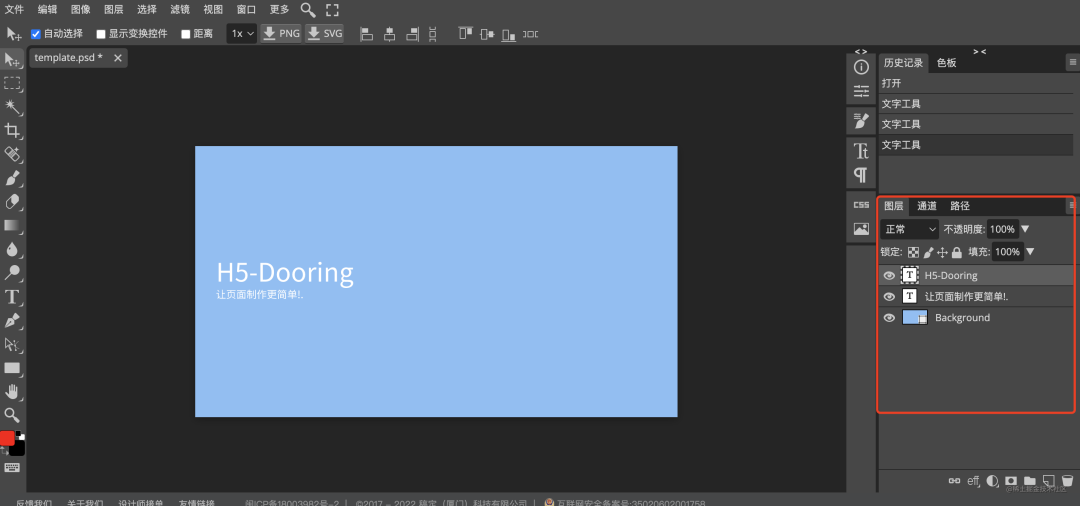Image resolution: width=1080 pixels, height=506 pixels.
Task: Select the Eraser tool
Action: click(x=12, y=202)
